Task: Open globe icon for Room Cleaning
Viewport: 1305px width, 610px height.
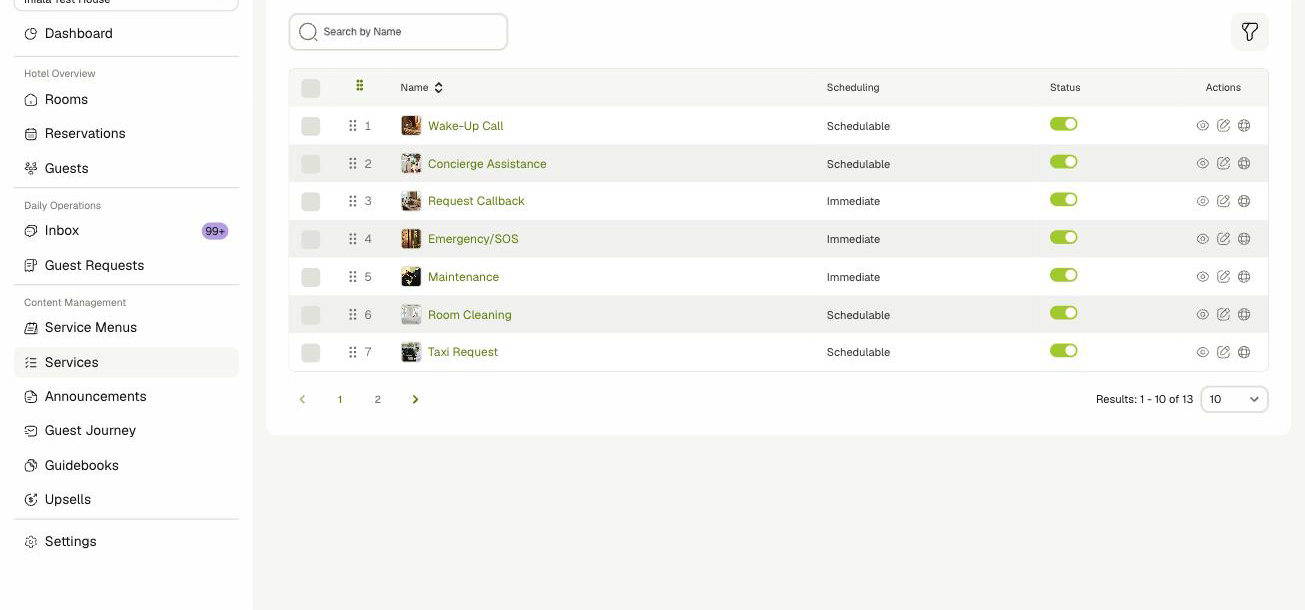Action: pos(1244,314)
